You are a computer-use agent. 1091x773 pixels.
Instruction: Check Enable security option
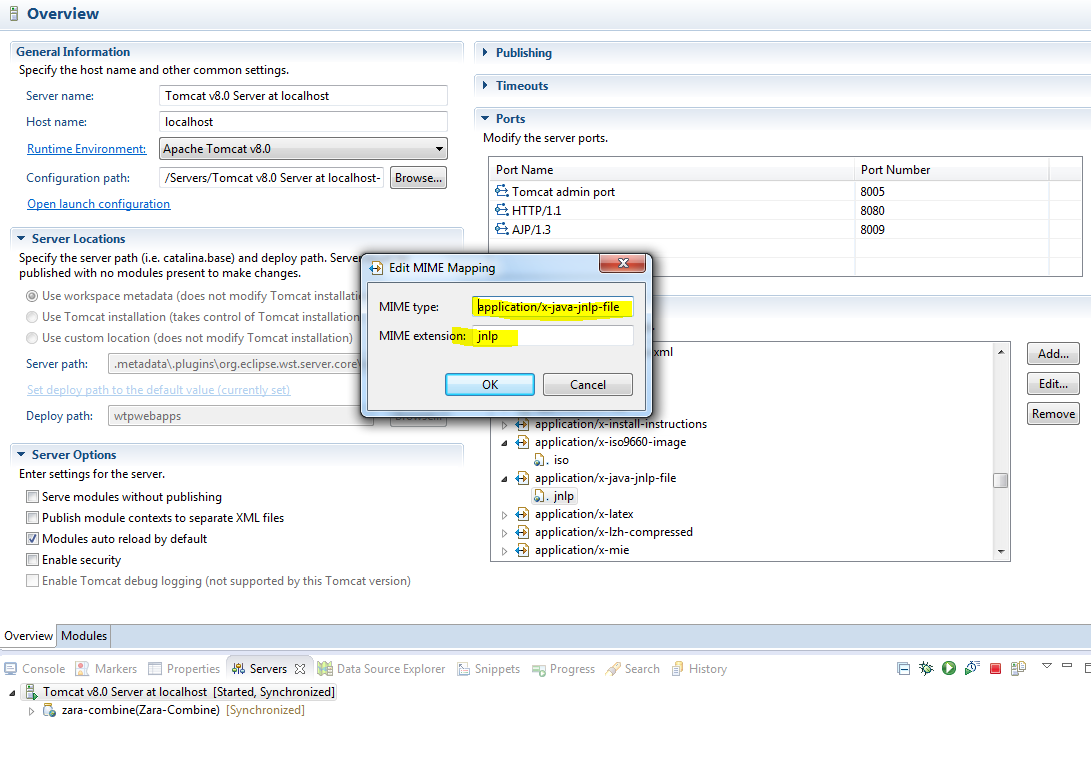tap(32, 559)
